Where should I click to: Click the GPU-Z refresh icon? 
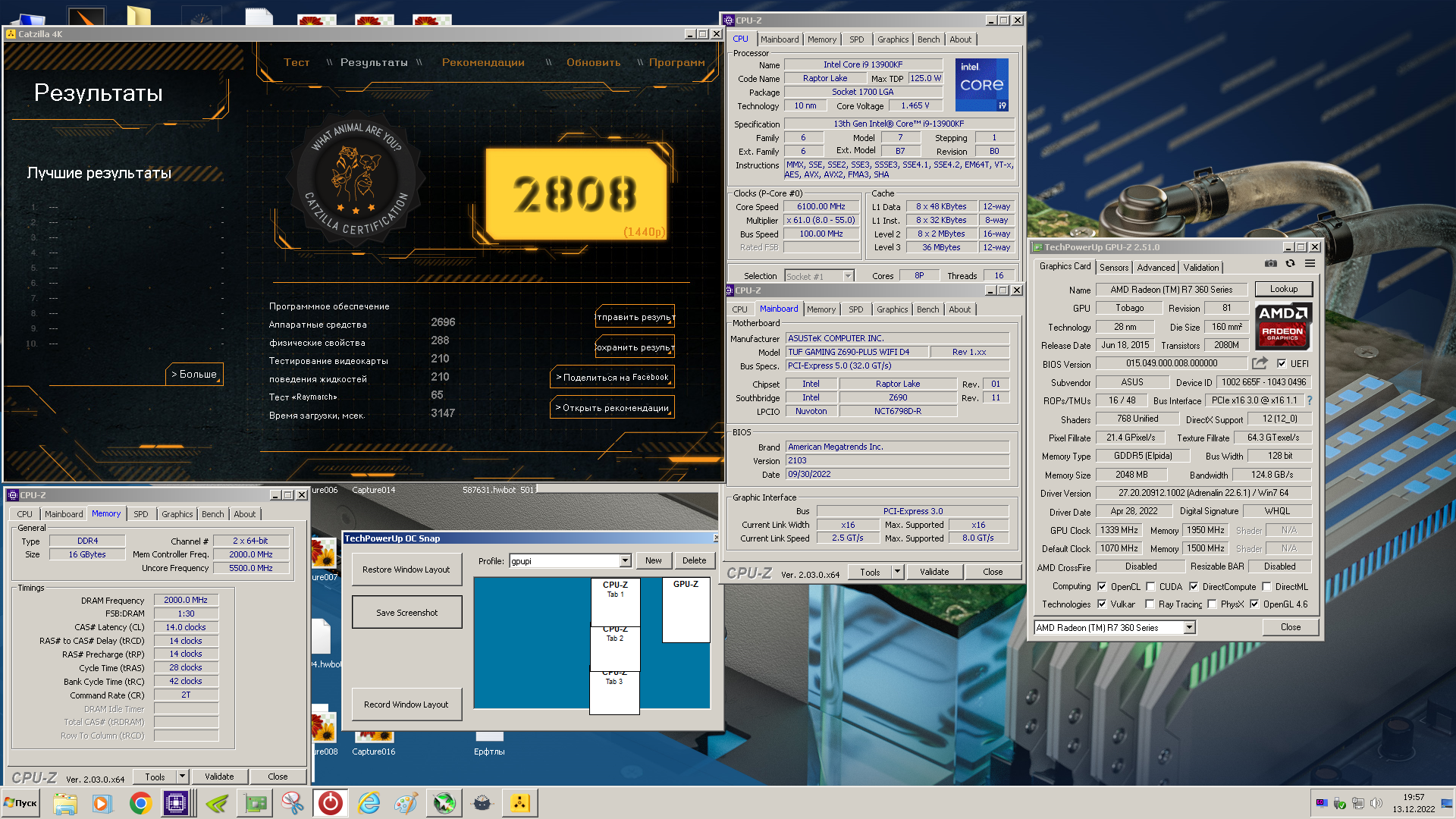pos(1290,264)
